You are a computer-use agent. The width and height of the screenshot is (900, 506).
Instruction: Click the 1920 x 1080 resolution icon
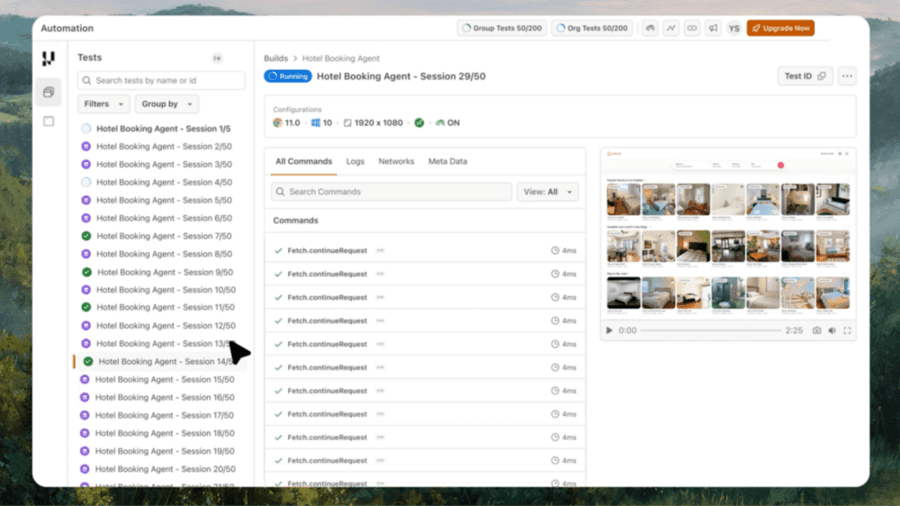tap(347, 123)
